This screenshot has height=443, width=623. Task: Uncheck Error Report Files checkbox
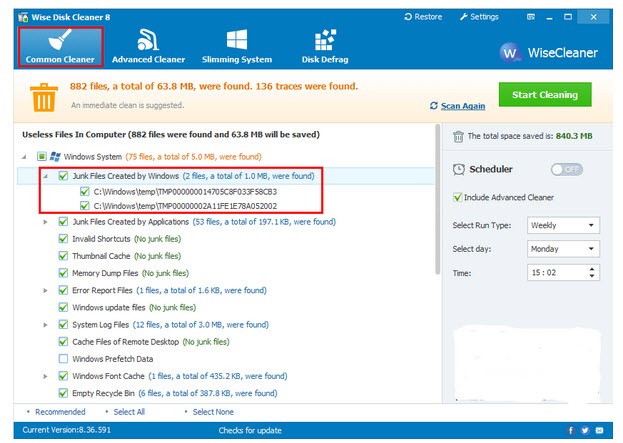(x=63, y=290)
